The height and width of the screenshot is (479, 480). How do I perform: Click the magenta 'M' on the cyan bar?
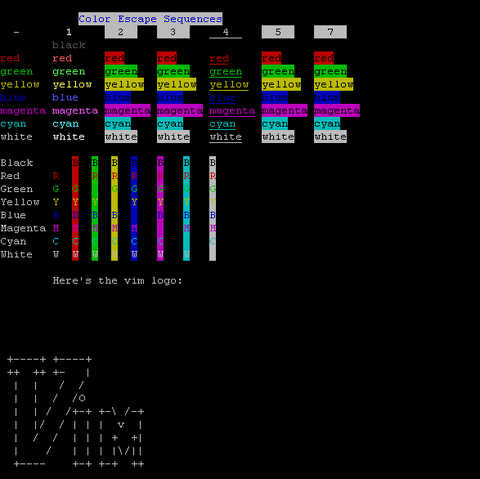186,228
